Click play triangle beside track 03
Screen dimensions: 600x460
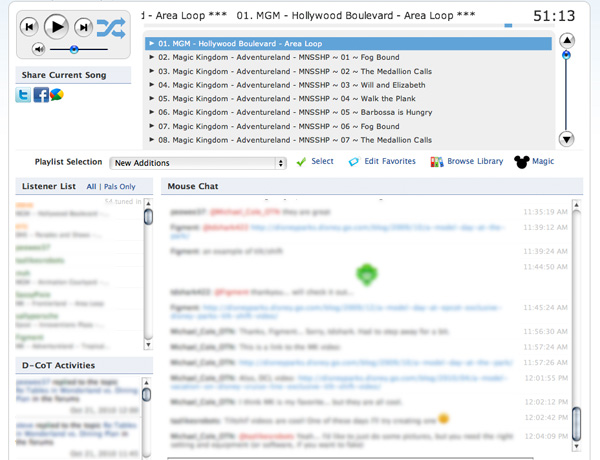(152, 71)
